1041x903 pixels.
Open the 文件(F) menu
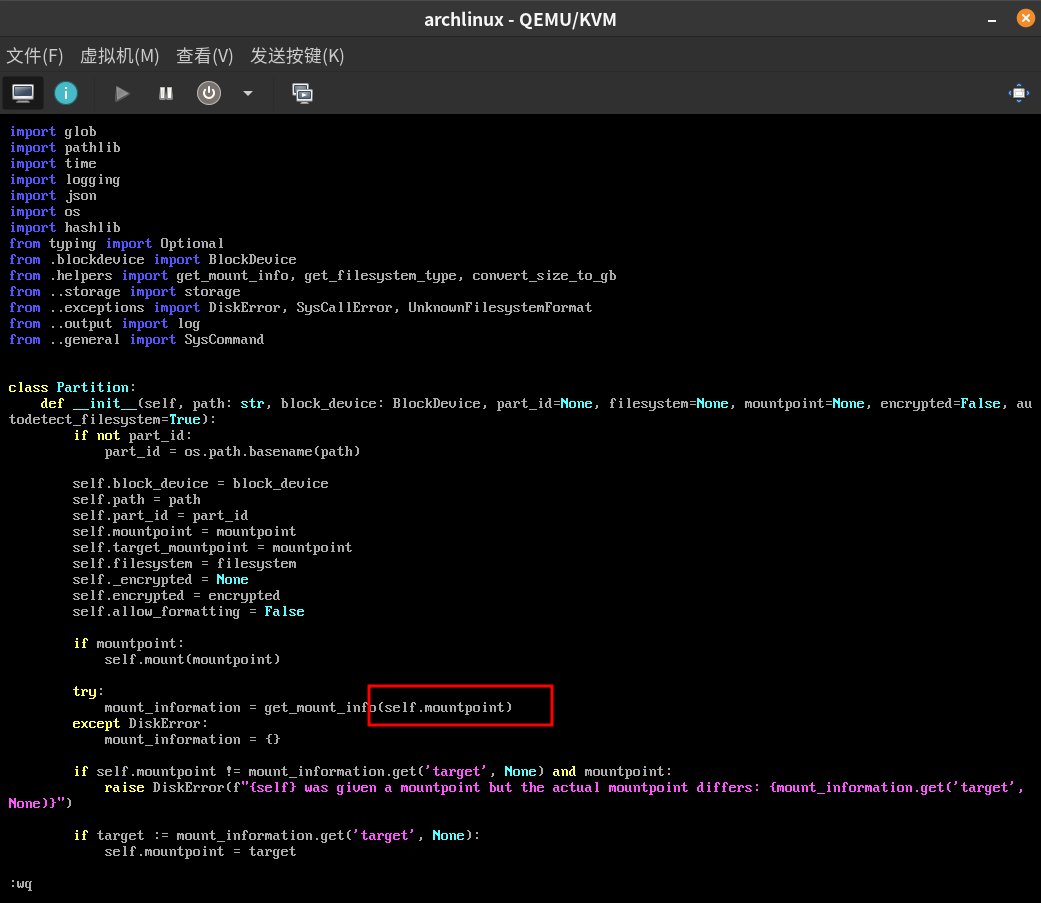pyautogui.click(x=35, y=56)
